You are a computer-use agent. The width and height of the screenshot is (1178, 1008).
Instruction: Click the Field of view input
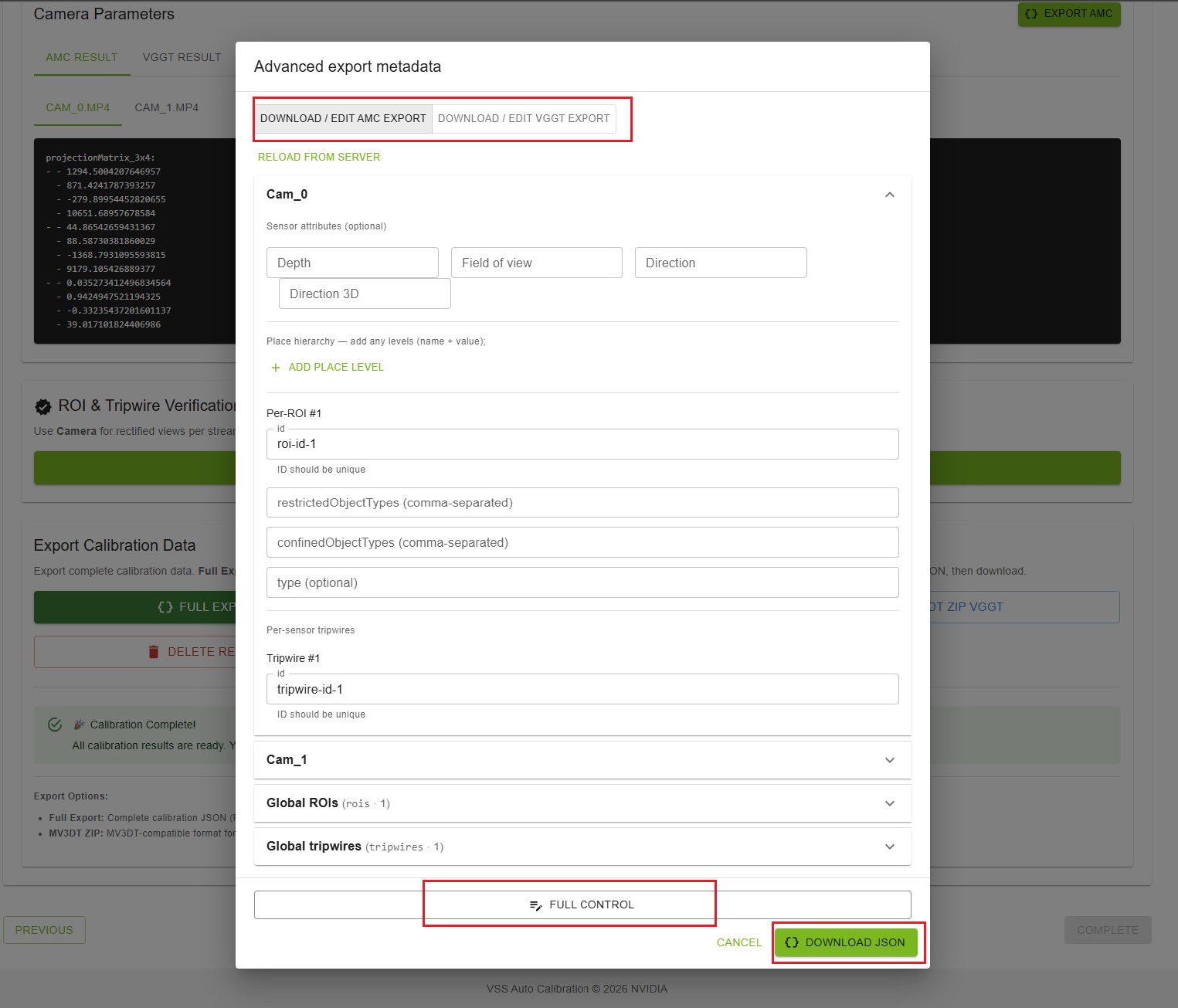537,263
